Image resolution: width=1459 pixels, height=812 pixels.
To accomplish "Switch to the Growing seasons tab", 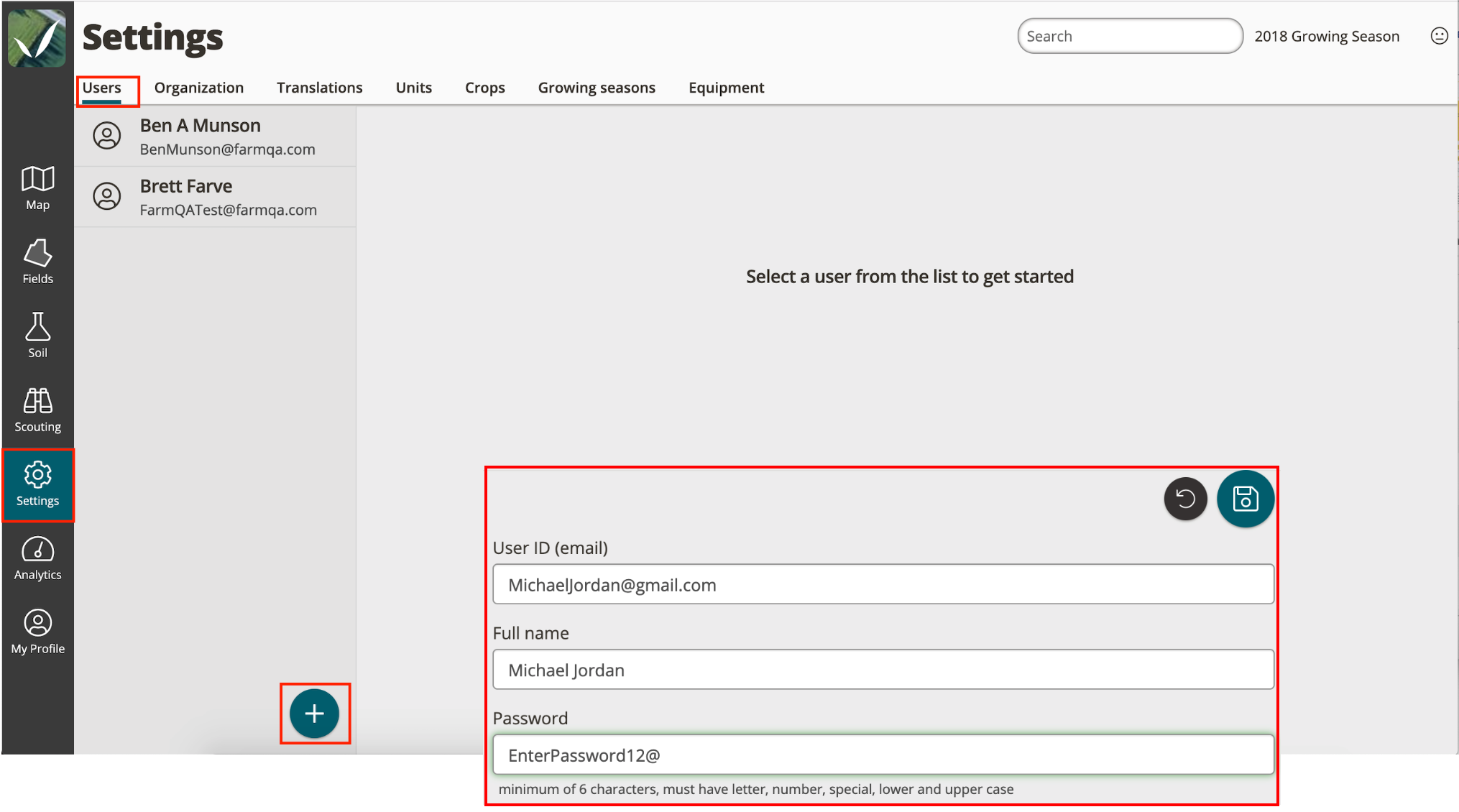I will 597,88.
